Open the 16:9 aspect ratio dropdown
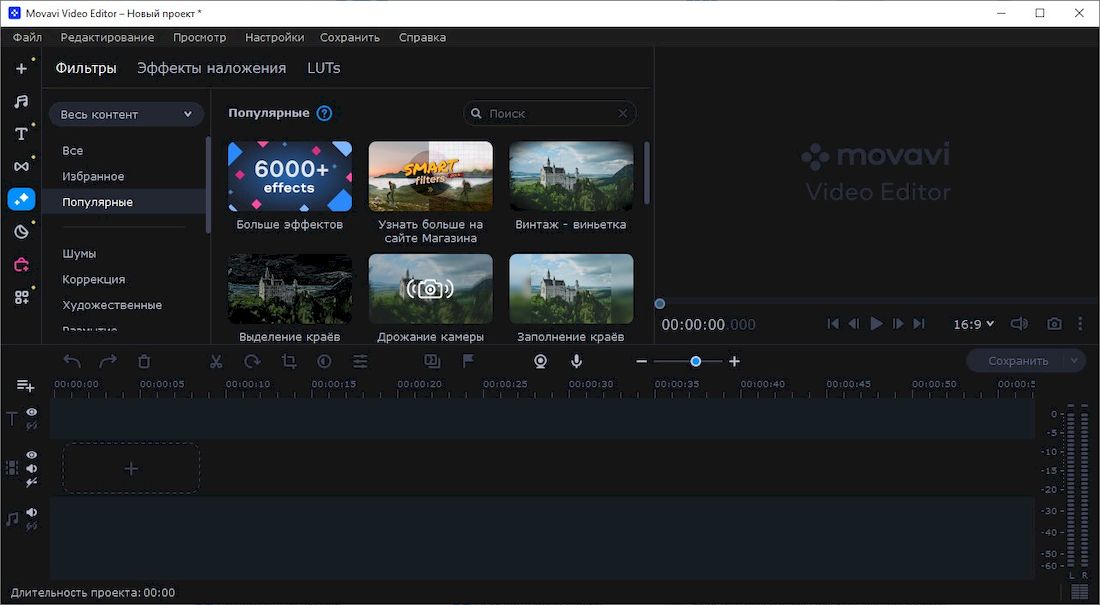Image resolution: width=1100 pixels, height=605 pixels. [x=972, y=323]
